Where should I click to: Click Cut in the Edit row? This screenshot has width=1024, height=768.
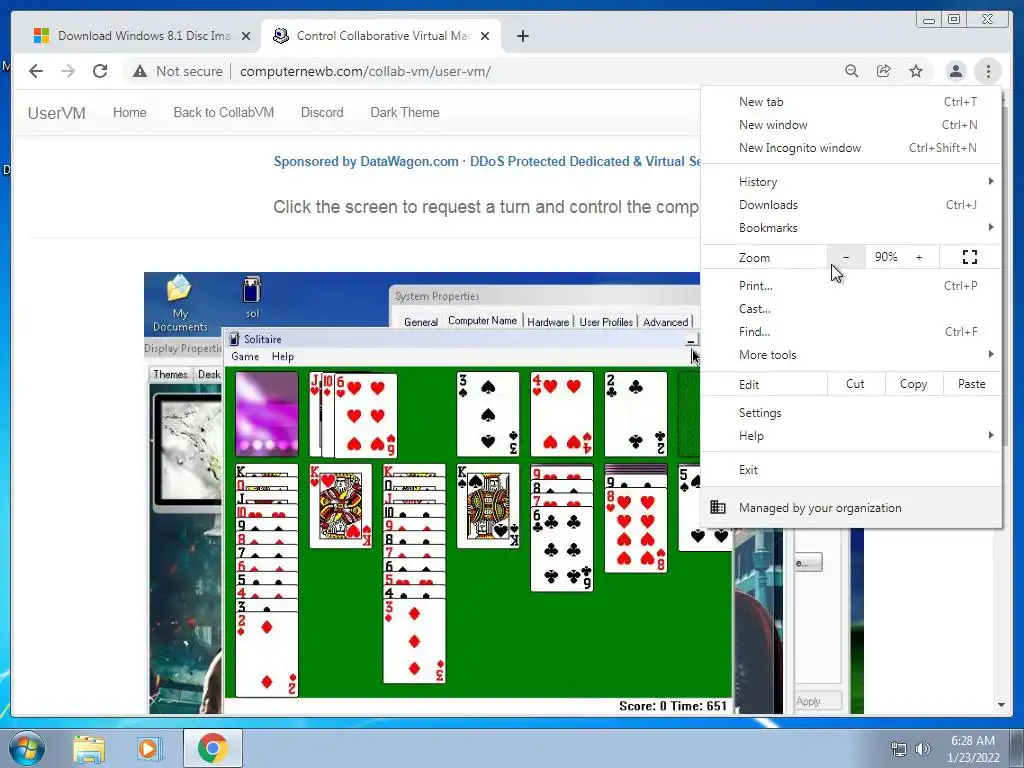click(x=856, y=384)
